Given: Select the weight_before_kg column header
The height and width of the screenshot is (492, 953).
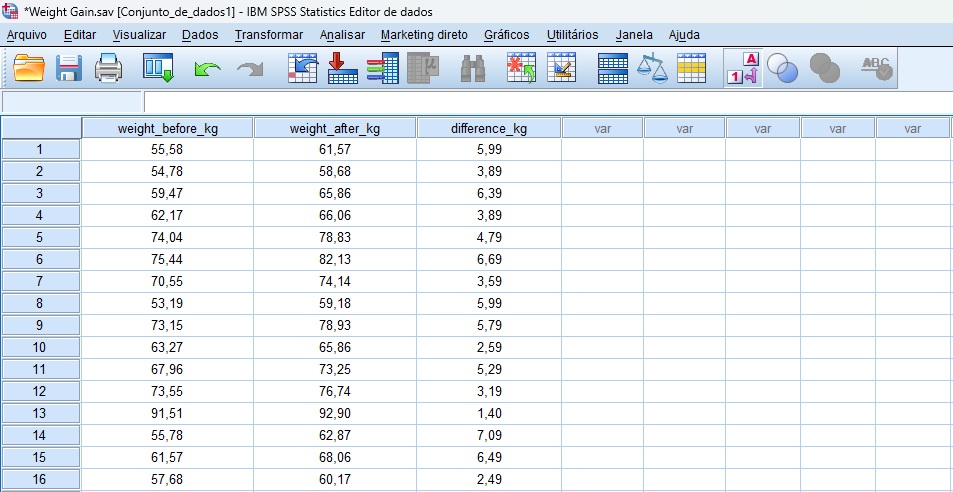Looking at the screenshot, I should [167, 128].
